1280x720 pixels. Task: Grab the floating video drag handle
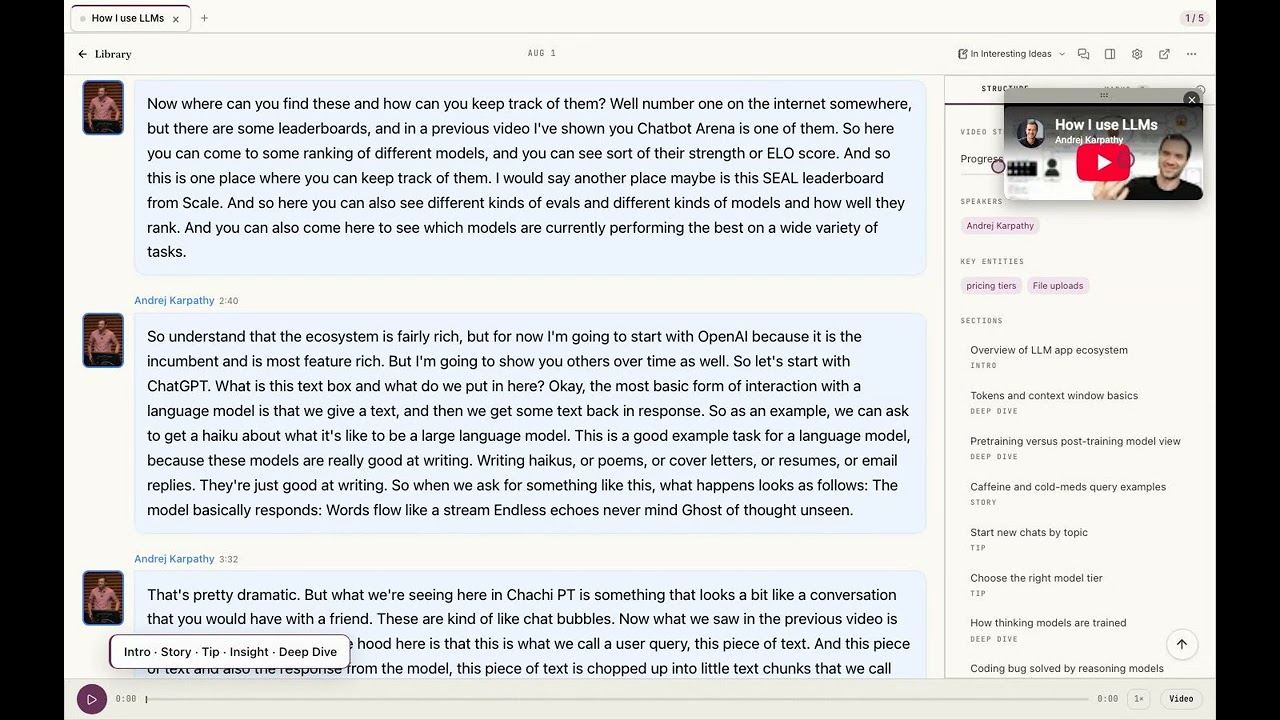click(1104, 95)
